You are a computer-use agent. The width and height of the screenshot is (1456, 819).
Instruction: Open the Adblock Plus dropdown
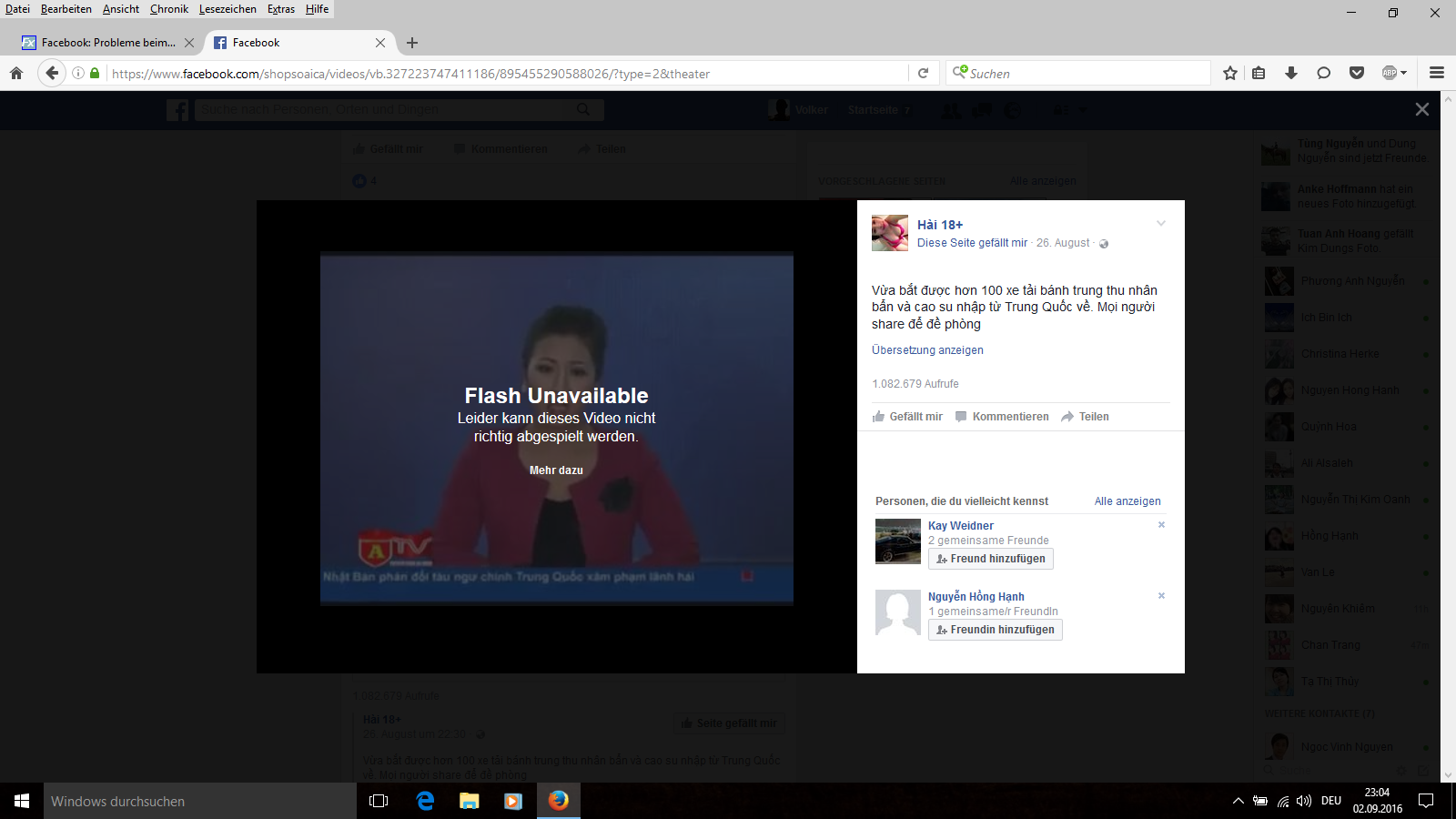[x=1394, y=73]
